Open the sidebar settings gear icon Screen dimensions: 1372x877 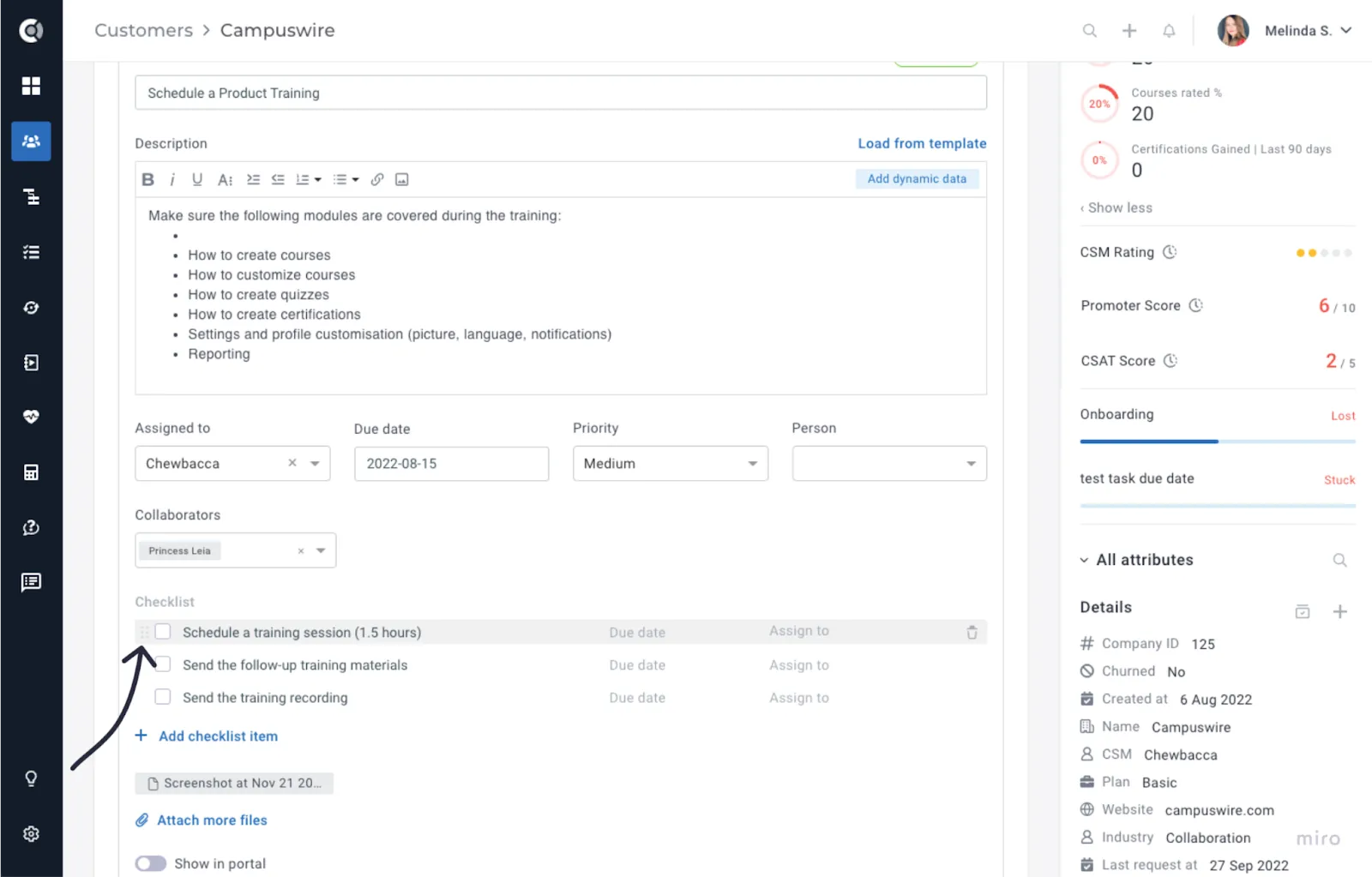(x=31, y=834)
